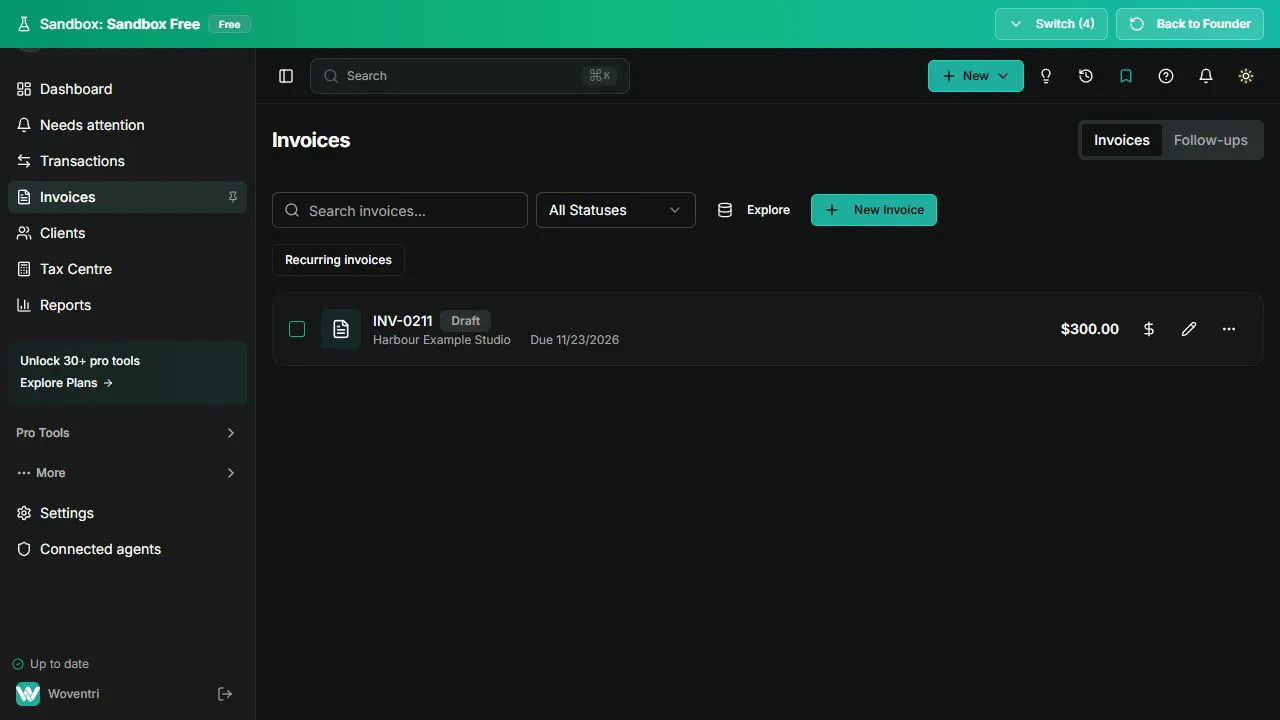1280x720 pixels.
Task: Switch to the Follow-ups tab
Action: point(1211,140)
